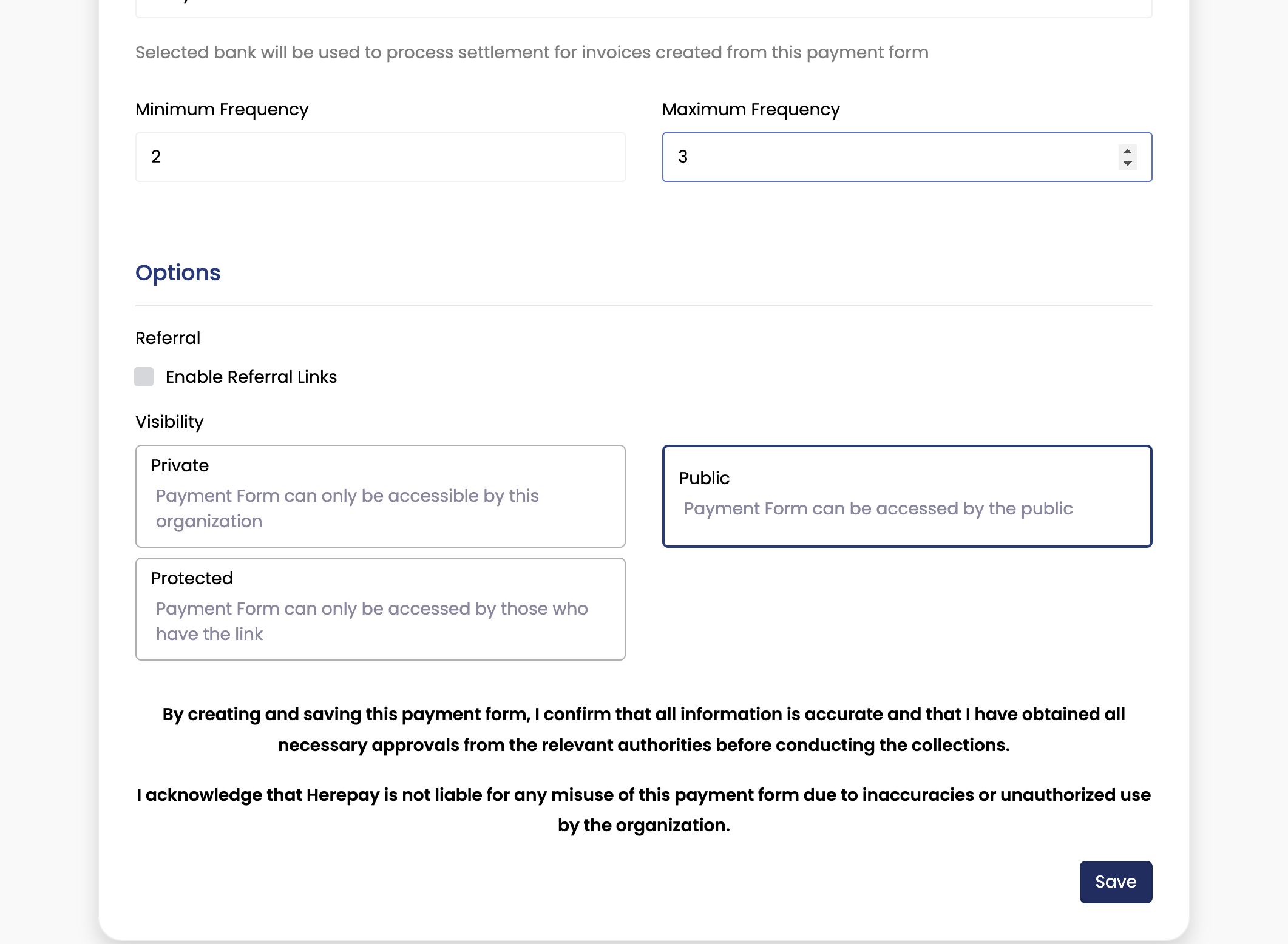Decrease Maximum Frequency with down arrow
This screenshot has height=944, width=1288.
[1127, 163]
